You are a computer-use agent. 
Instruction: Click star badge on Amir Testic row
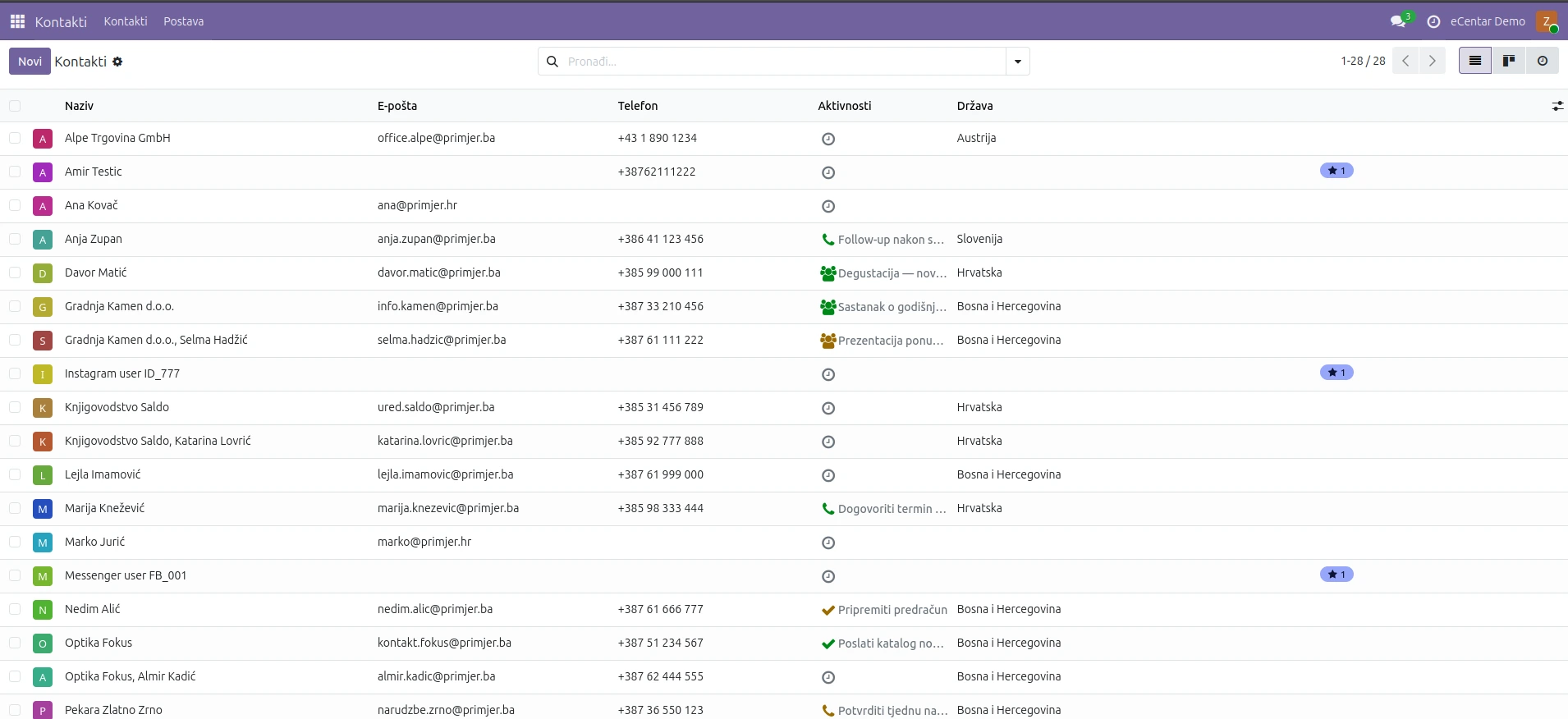point(1336,171)
